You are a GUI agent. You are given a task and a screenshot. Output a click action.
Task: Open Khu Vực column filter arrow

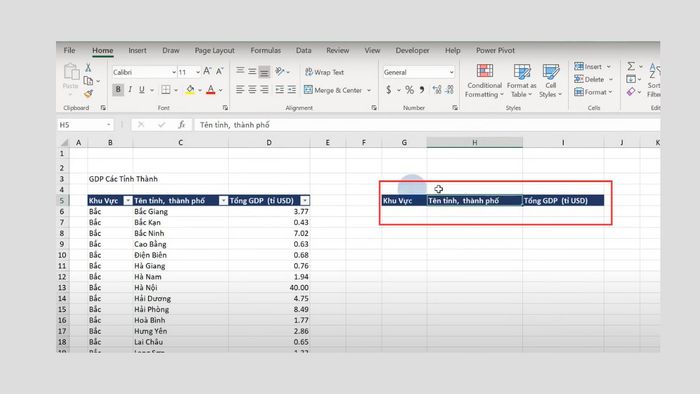[x=128, y=201]
